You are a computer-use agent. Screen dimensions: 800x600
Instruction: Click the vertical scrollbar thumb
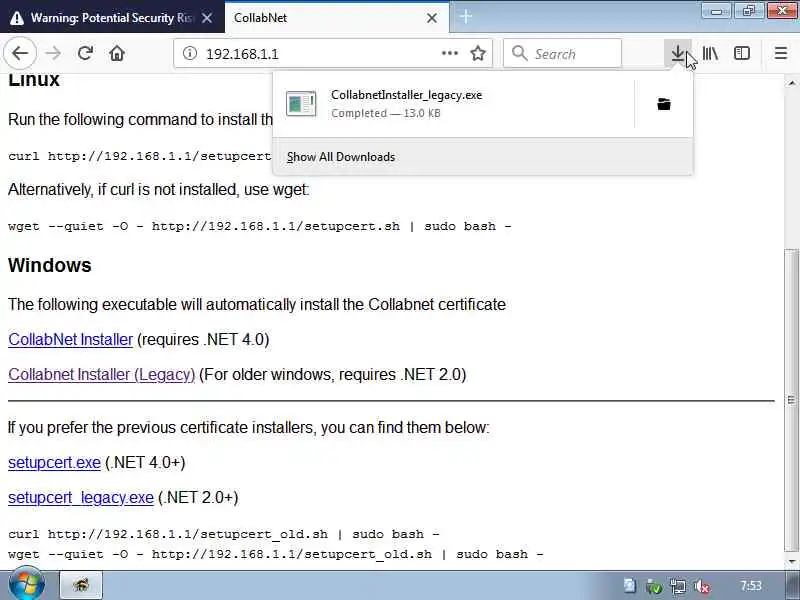791,400
